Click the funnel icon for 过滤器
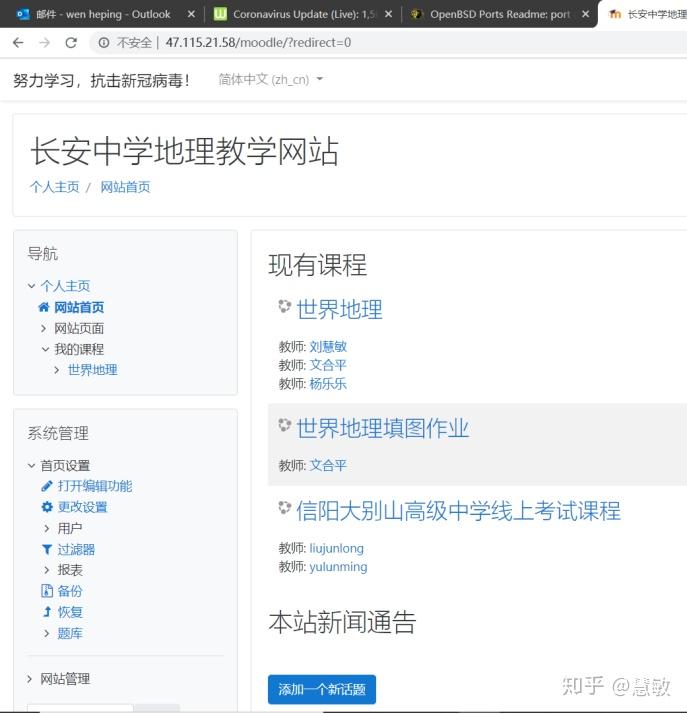Image resolution: width=687 pixels, height=714 pixels. coord(47,550)
